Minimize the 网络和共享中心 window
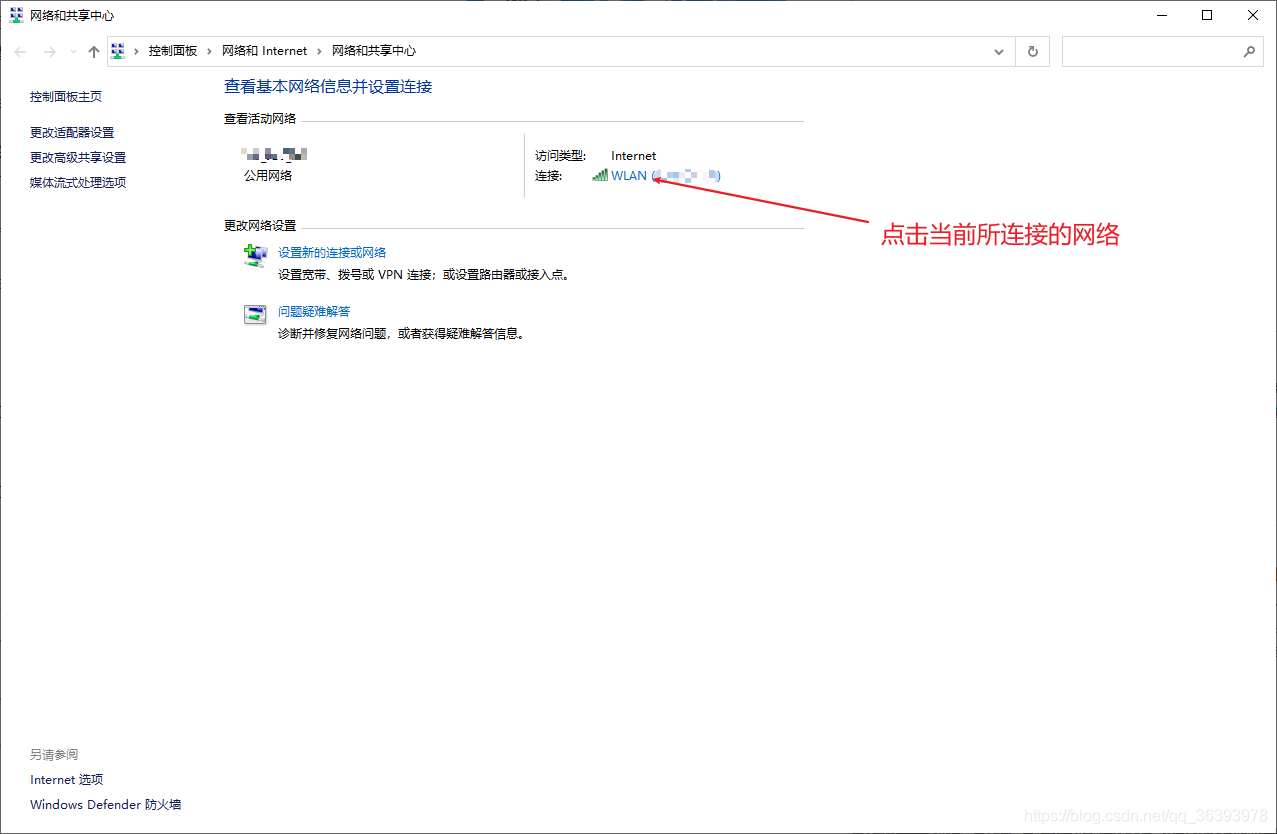The image size is (1277, 834). pos(1162,15)
